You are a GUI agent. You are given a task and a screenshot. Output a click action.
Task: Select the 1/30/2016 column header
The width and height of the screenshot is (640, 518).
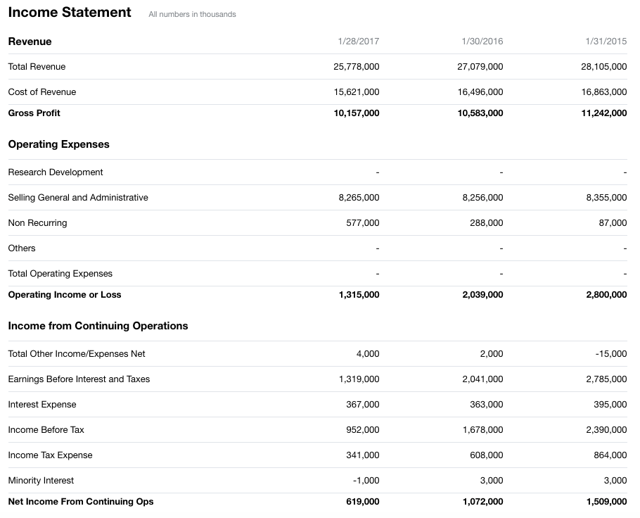482,42
